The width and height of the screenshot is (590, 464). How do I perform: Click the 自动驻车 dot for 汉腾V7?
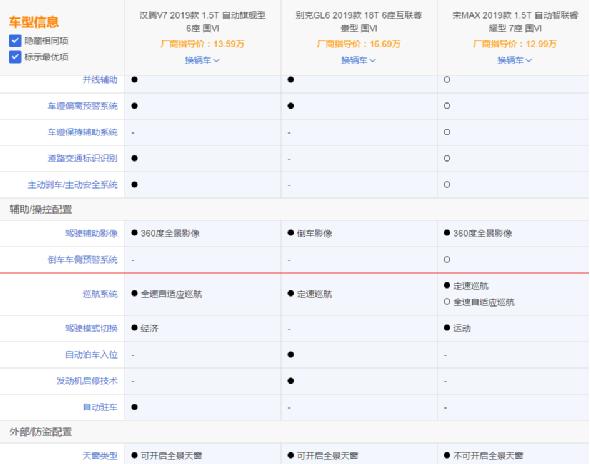pyautogui.click(x=134, y=407)
